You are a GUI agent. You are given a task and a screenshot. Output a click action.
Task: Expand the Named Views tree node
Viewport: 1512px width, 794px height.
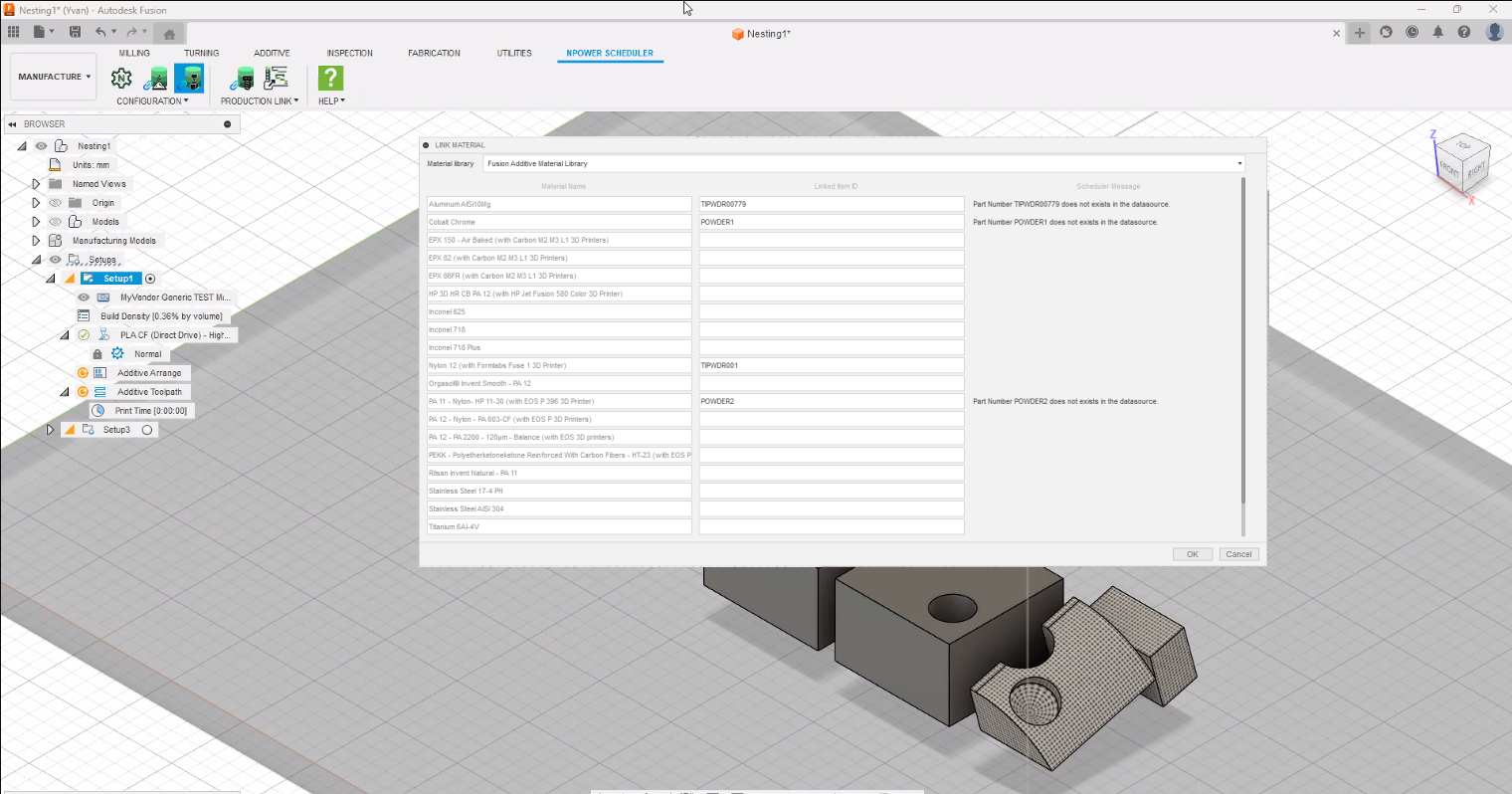pos(36,184)
